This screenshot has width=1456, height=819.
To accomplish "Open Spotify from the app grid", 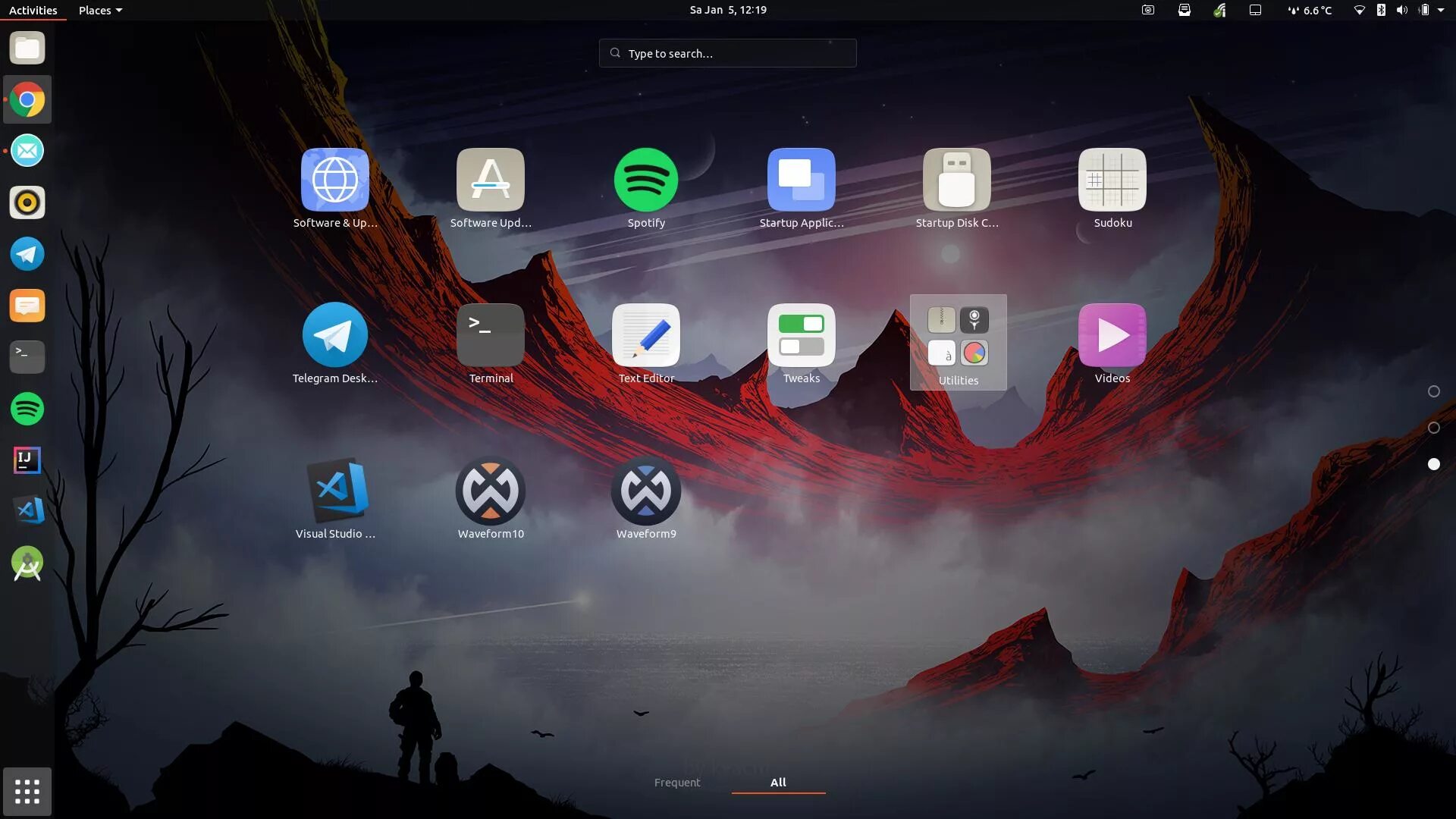I will (646, 188).
